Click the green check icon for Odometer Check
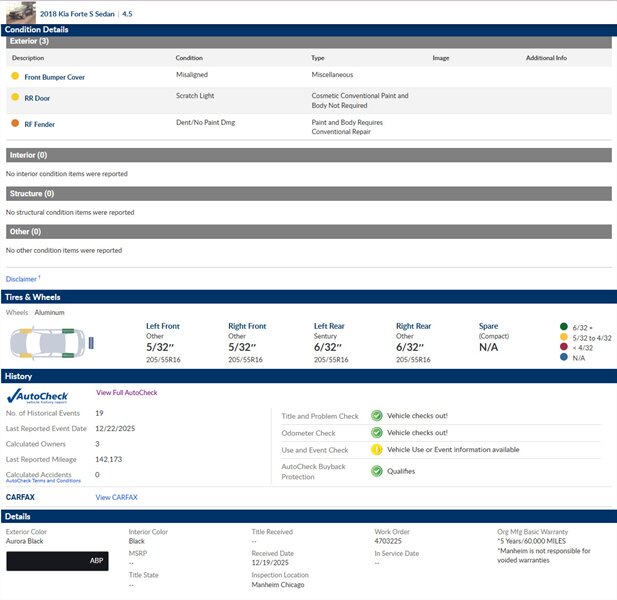Image resolution: width=617 pixels, height=600 pixels. (x=376, y=433)
